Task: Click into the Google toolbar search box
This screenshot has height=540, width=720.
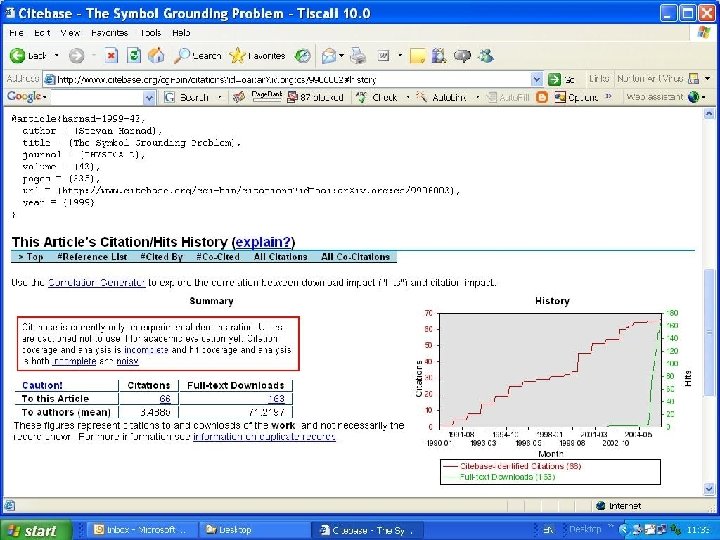Action: tap(96, 97)
